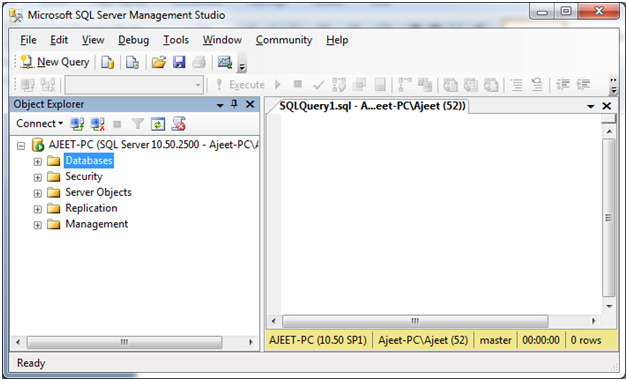Open the Connect dropdown in Object Explorer

pos(40,124)
